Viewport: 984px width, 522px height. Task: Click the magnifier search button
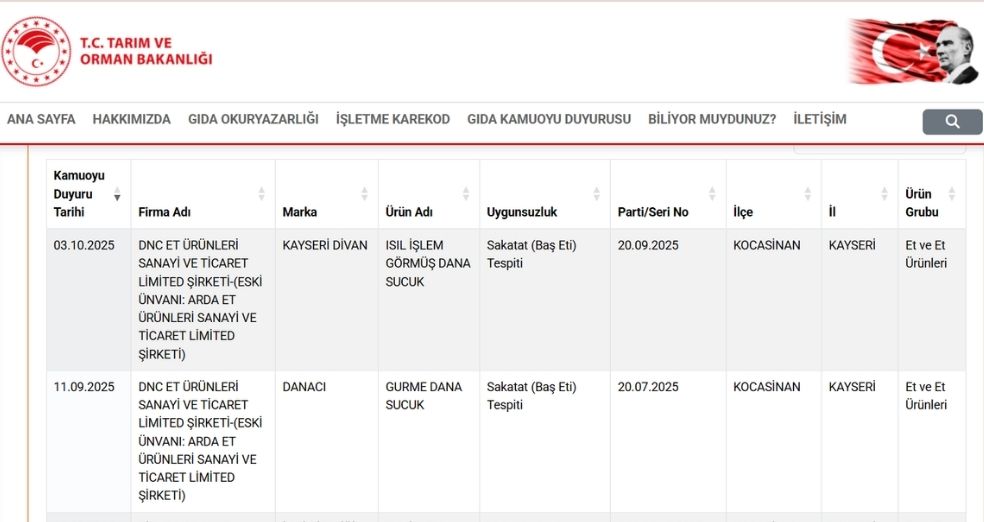click(951, 122)
